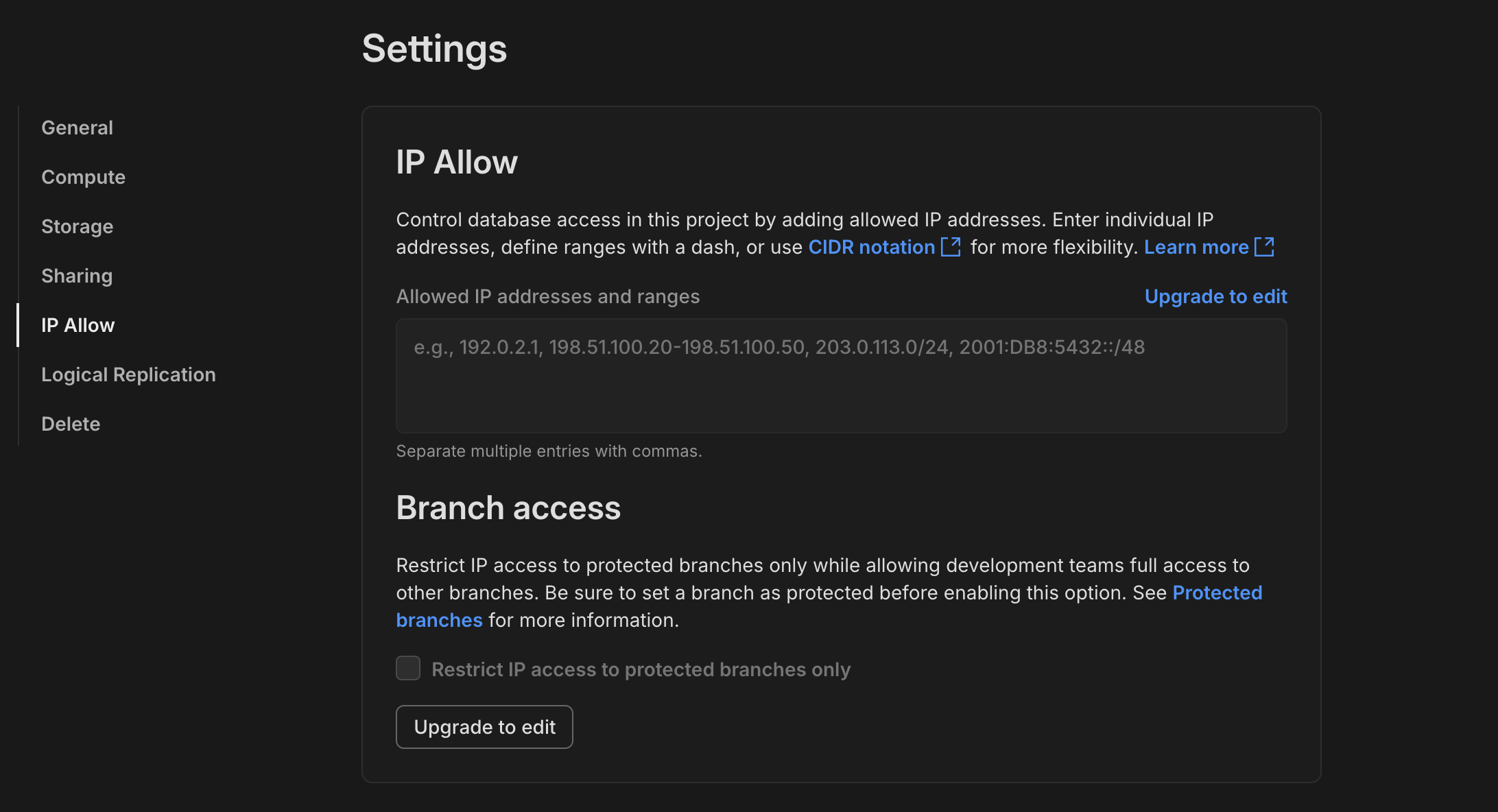Click Upgrade to edit branch access
Screen dimensions: 1498x812
click(484, 726)
